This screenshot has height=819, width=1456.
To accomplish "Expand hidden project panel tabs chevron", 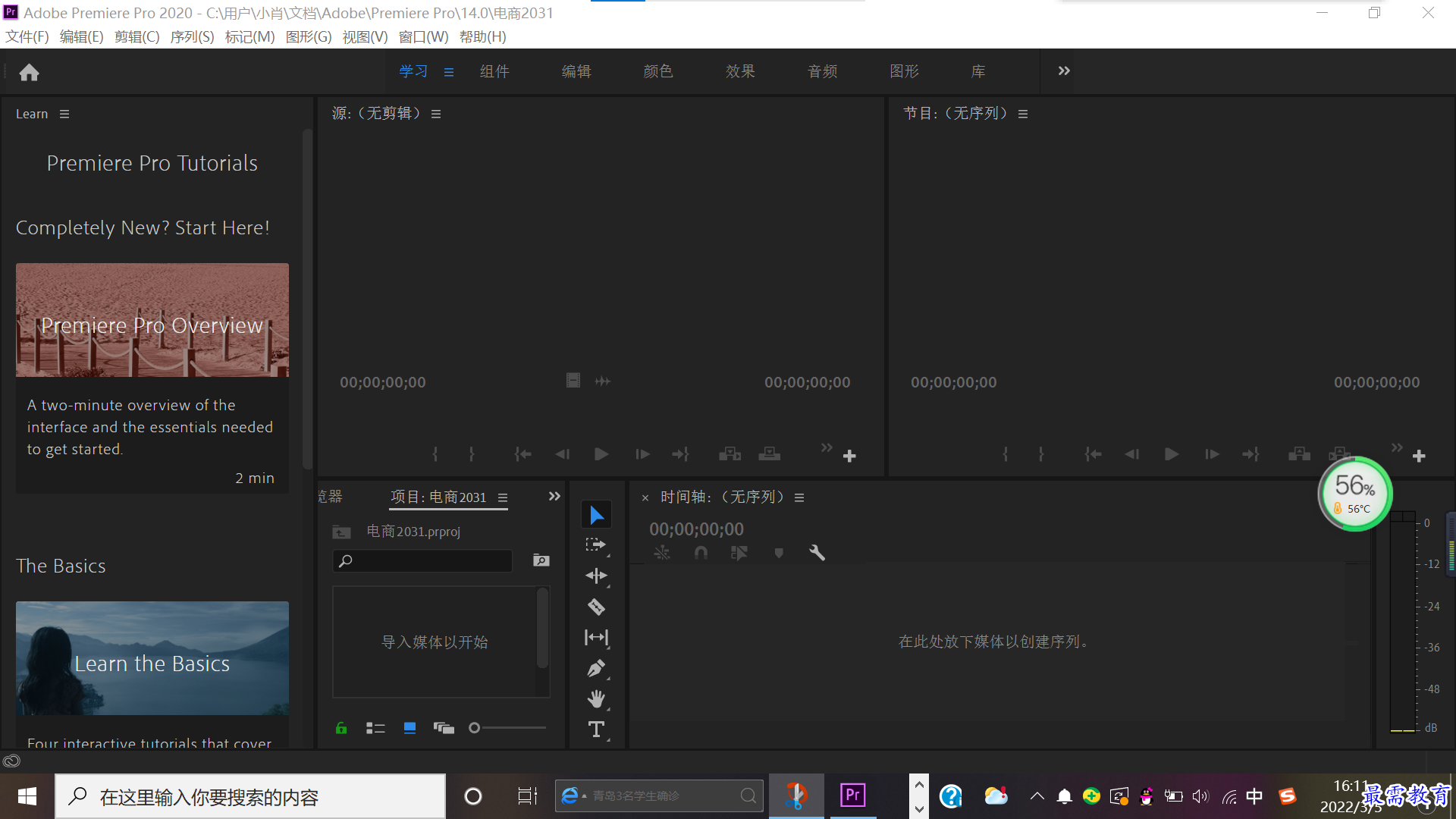I will pyautogui.click(x=554, y=496).
